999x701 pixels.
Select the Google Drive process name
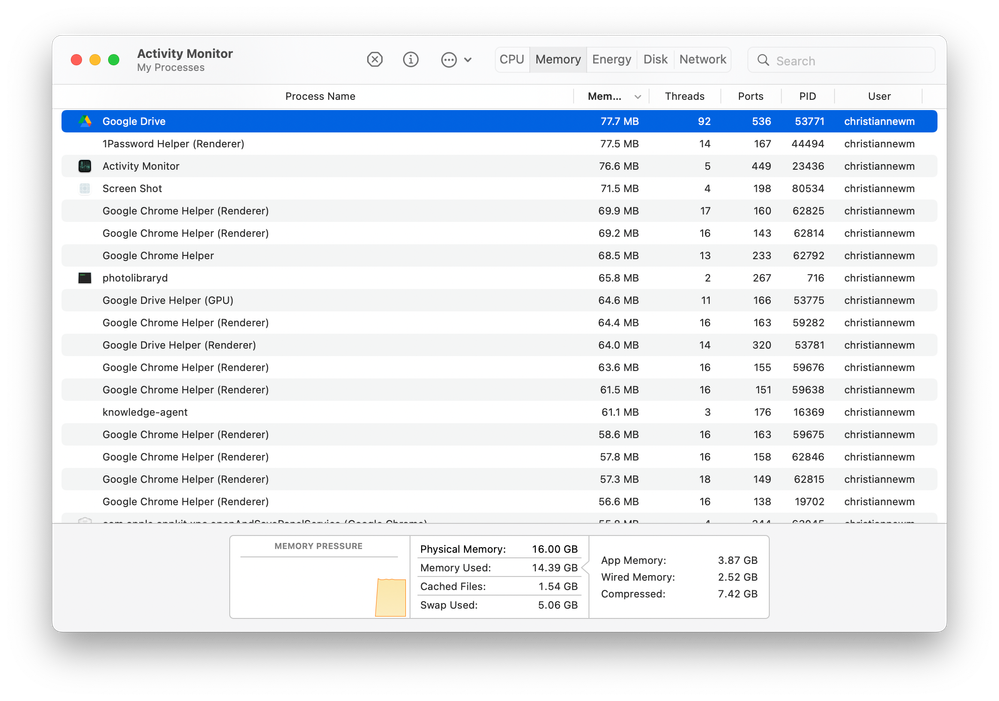(x=134, y=121)
